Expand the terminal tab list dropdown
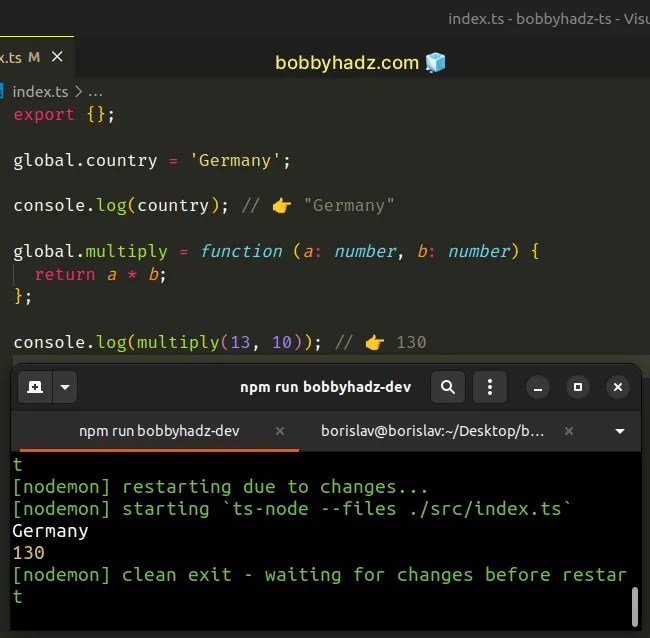This screenshot has height=638, width=650. [620, 431]
